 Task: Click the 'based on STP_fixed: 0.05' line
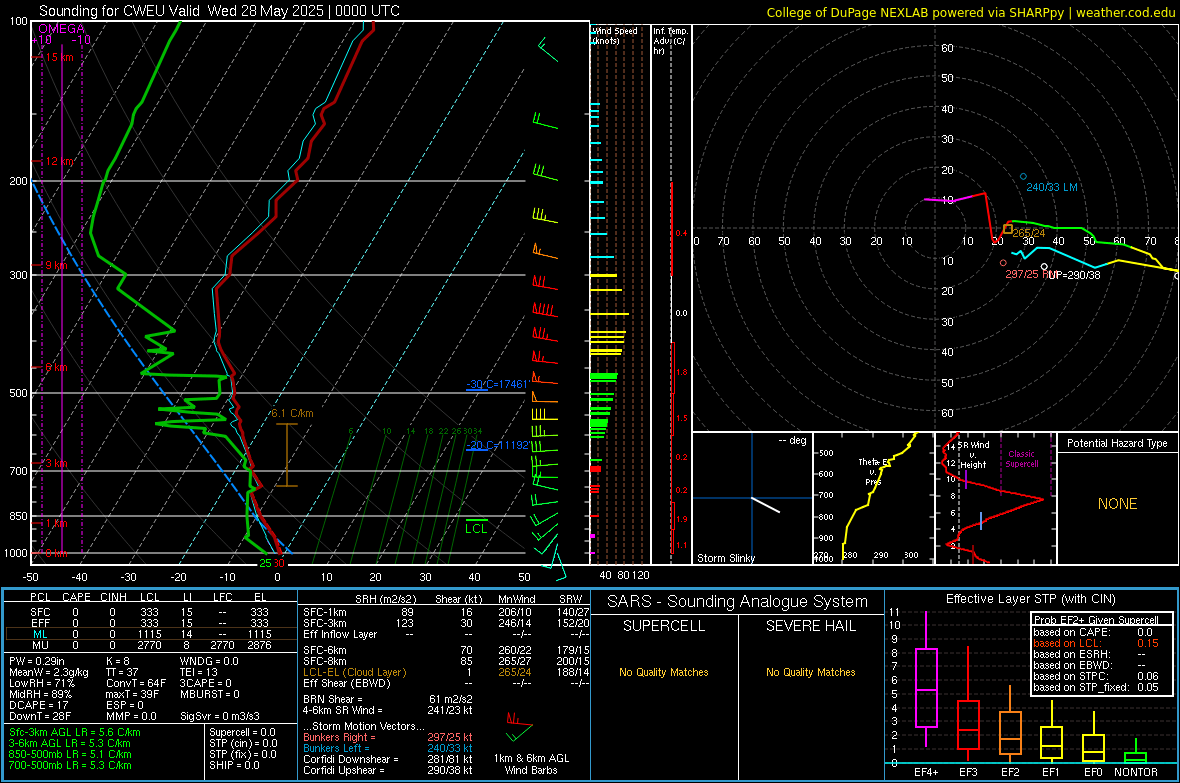point(1096,687)
